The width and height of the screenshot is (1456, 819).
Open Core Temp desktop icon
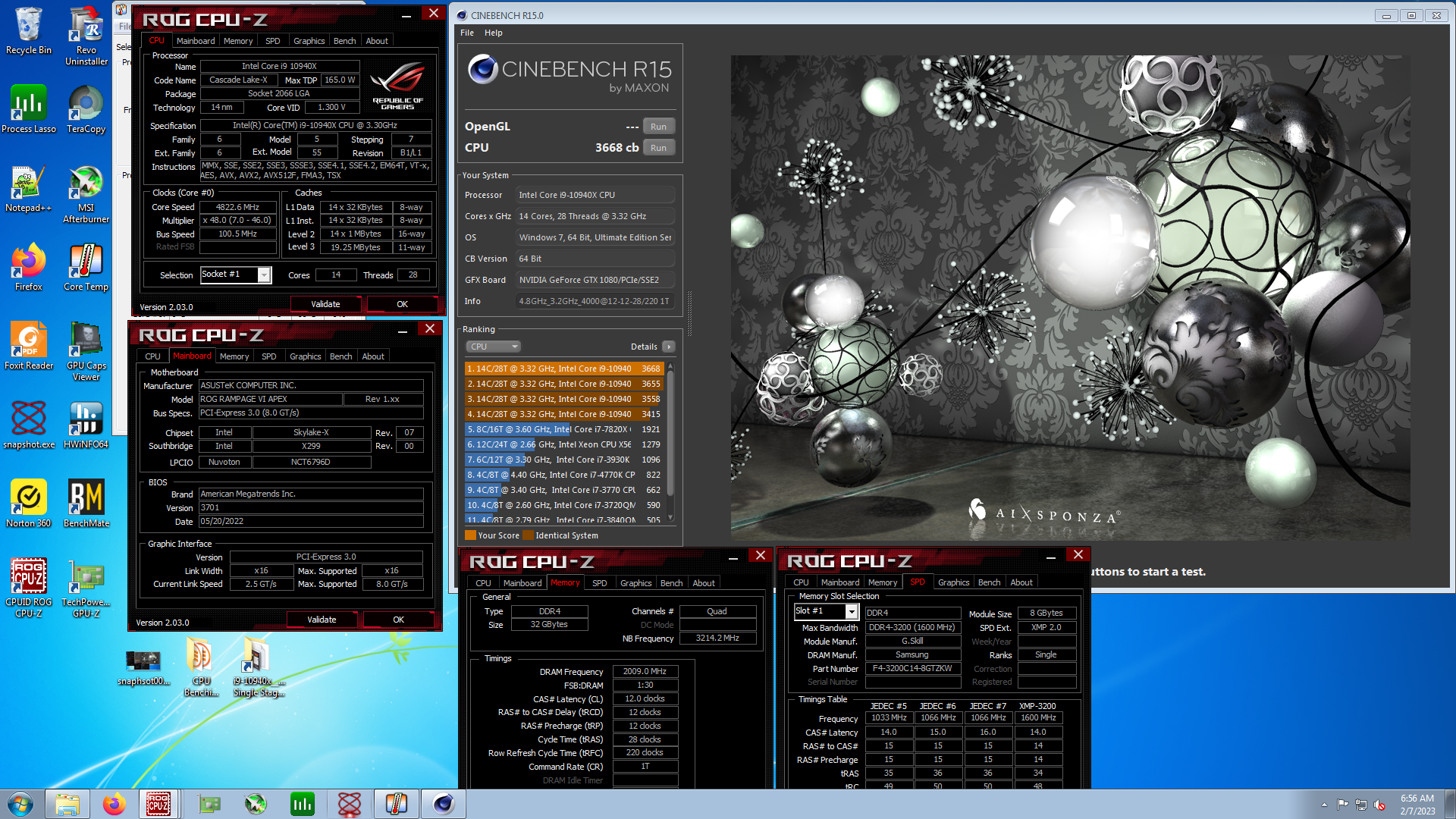tap(86, 268)
